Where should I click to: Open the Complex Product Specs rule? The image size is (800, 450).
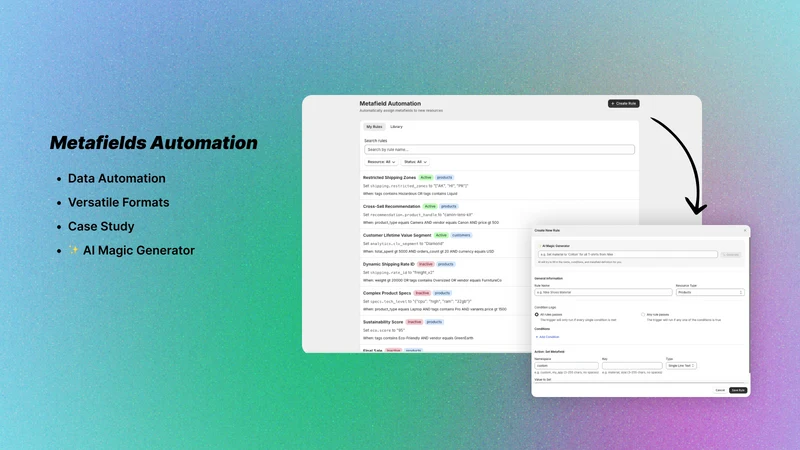387,293
